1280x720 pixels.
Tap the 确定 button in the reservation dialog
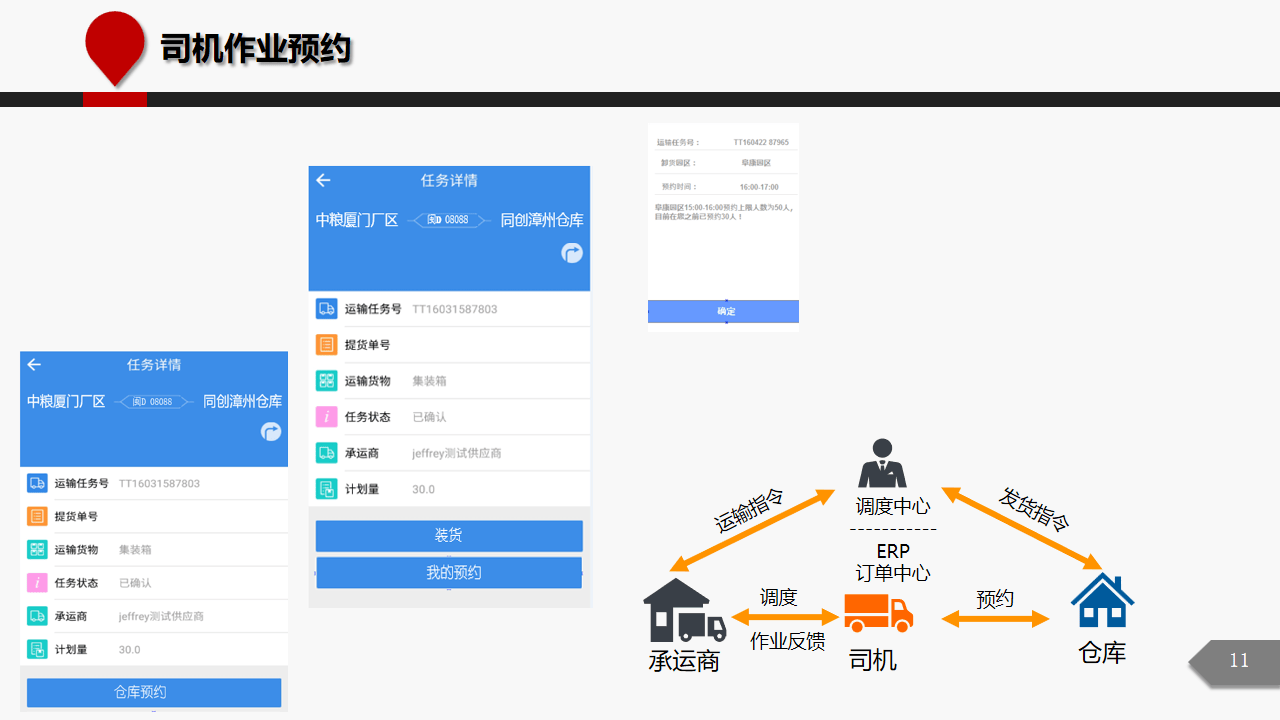pos(723,311)
